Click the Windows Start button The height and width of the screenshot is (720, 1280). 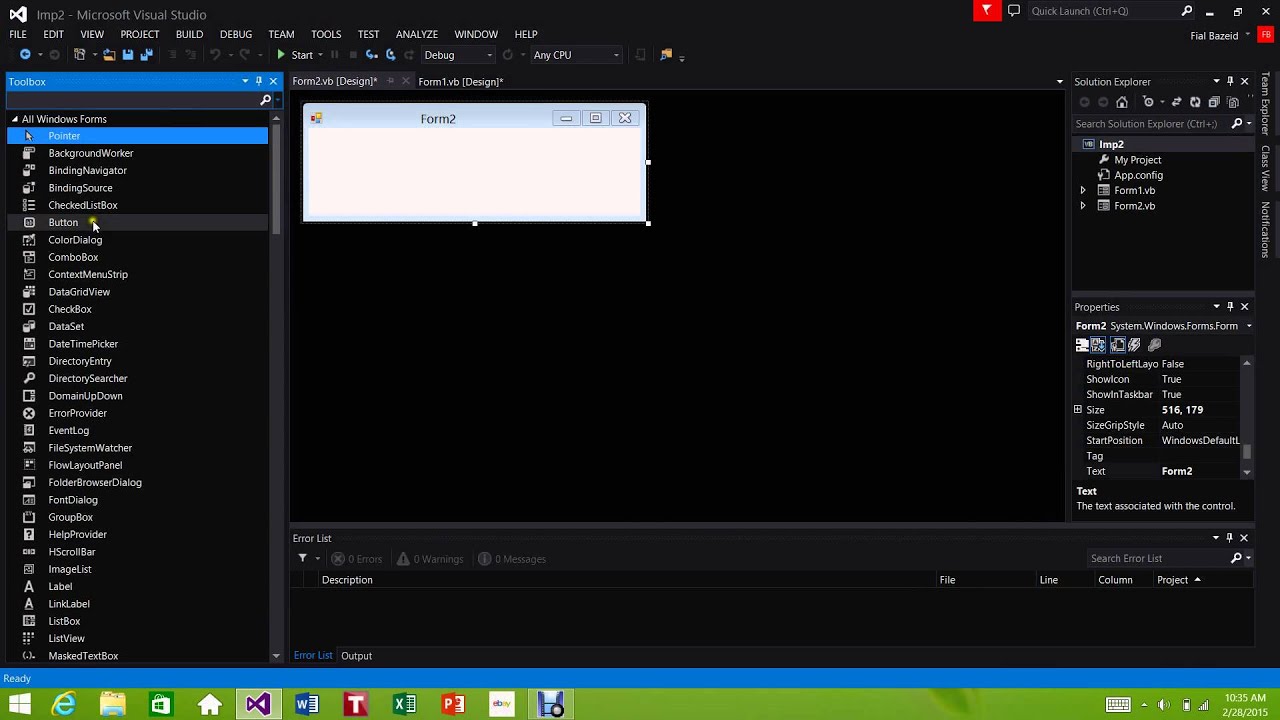pyautogui.click(x=19, y=704)
